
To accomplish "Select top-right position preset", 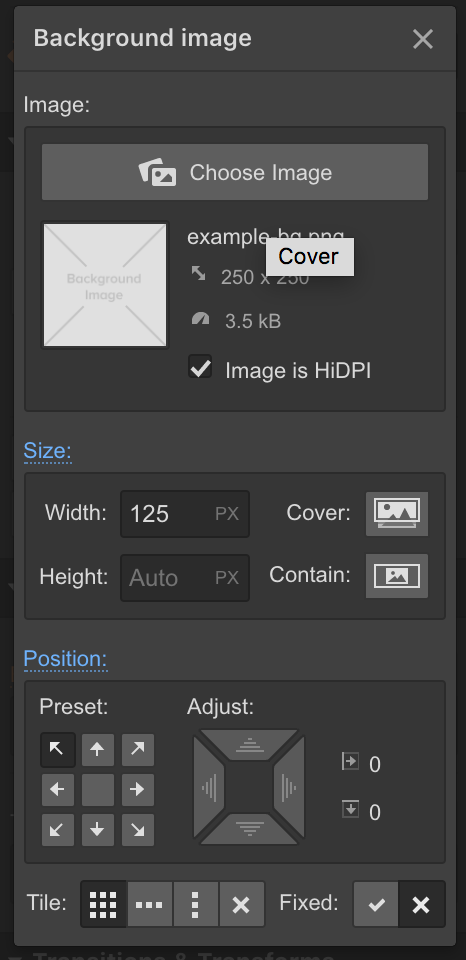I will (x=138, y=749).
